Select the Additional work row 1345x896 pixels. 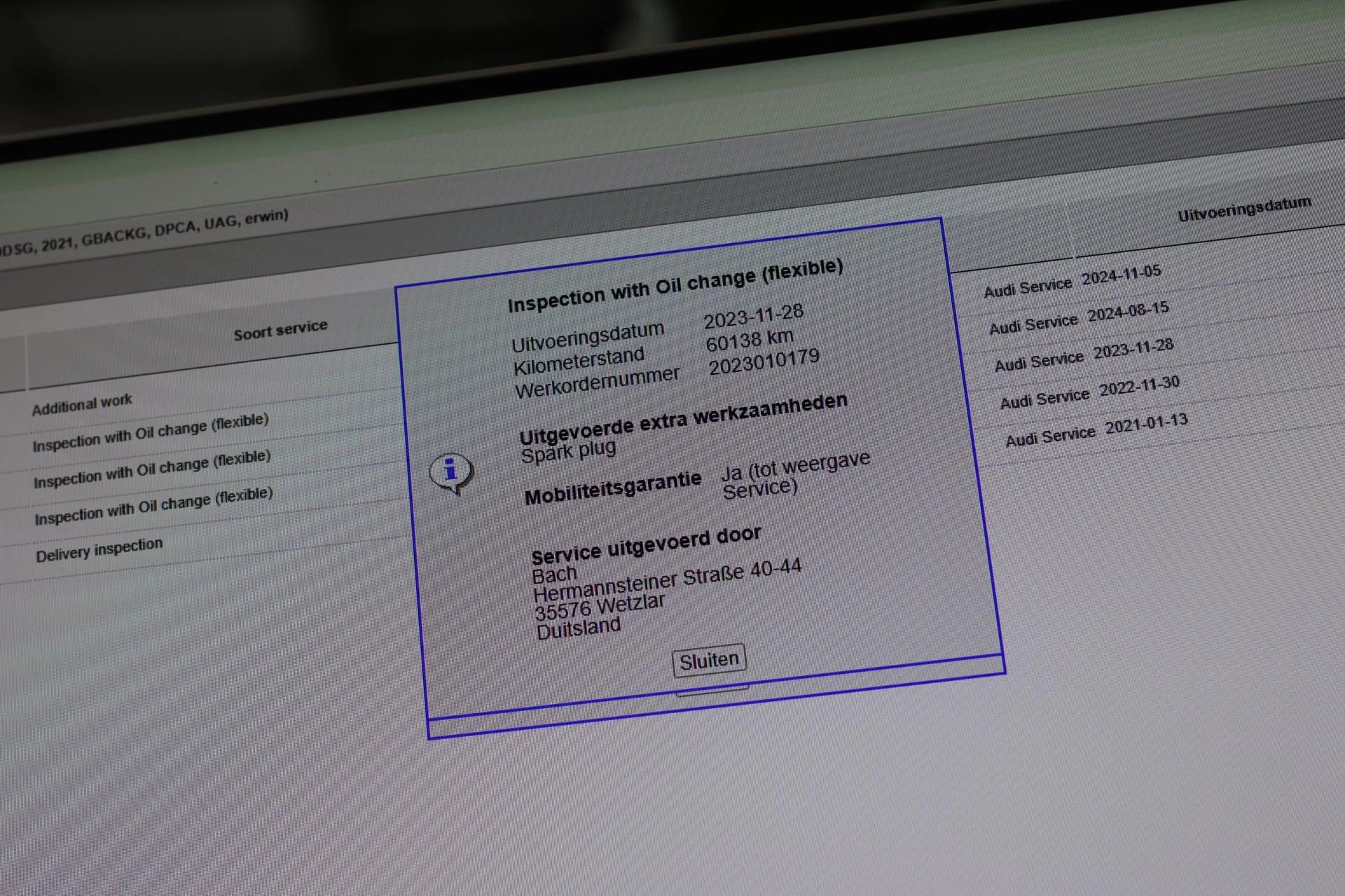tap(82, 404)
